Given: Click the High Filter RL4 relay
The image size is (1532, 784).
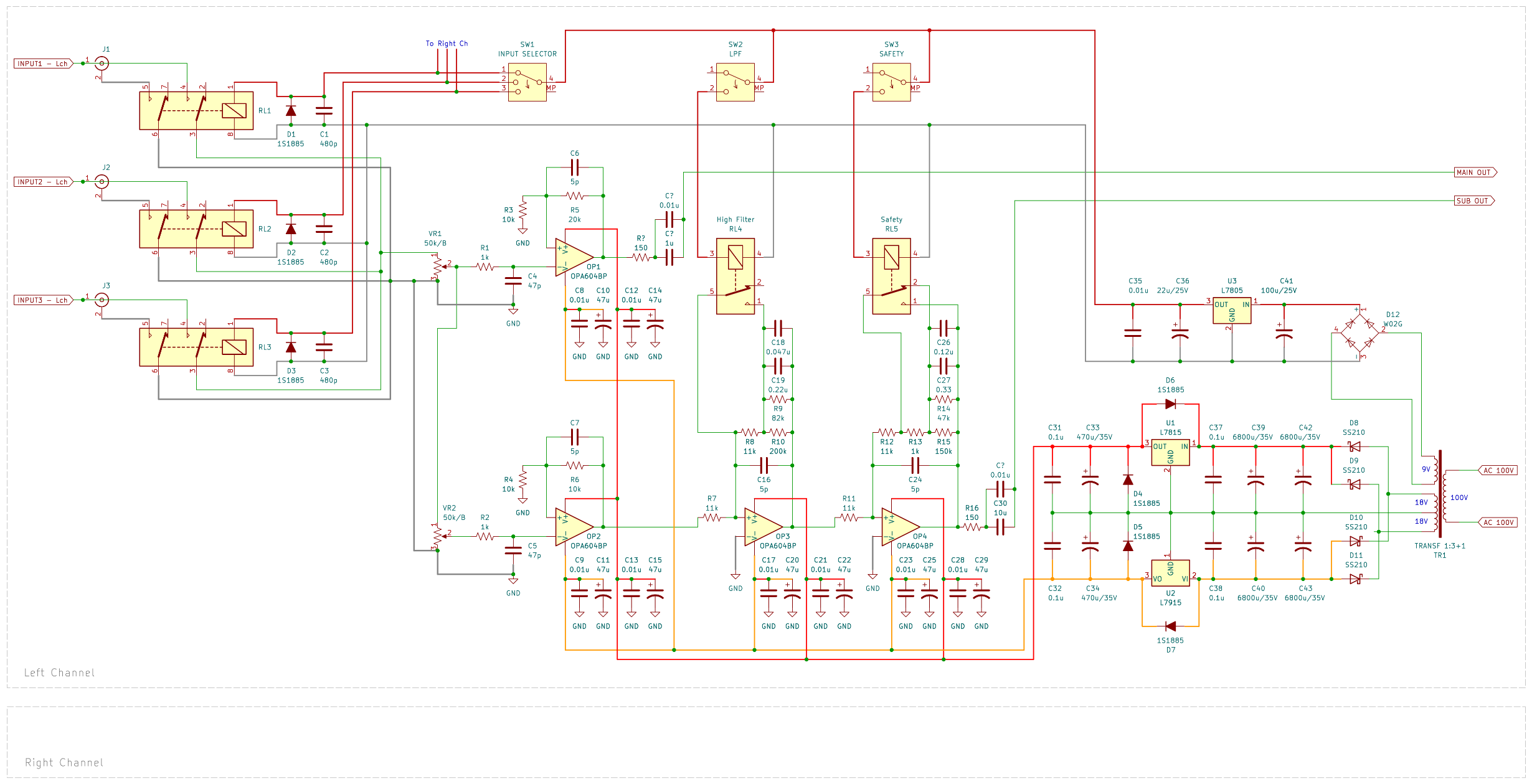Looking at the screenshot, I should pos(735,276).
